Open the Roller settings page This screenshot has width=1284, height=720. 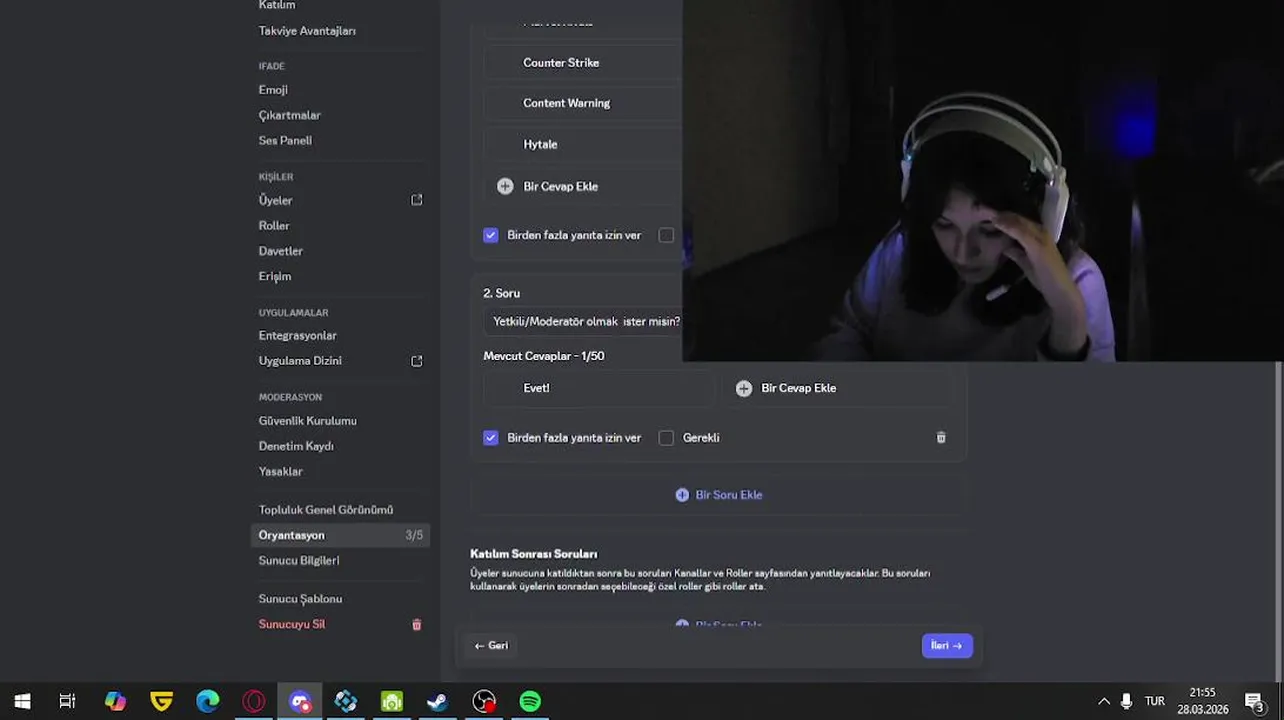(274, 226)
